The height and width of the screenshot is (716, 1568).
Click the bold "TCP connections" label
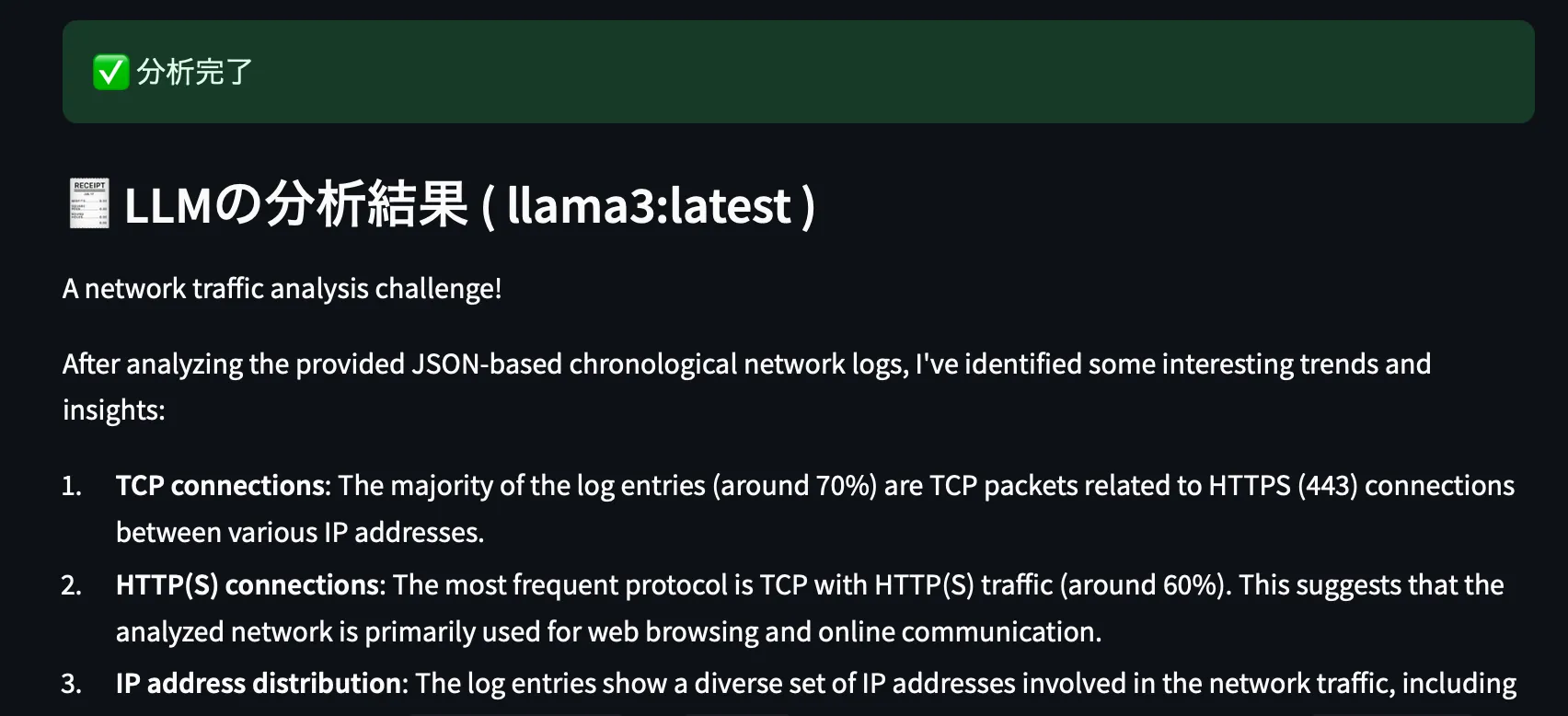point(220,486)
